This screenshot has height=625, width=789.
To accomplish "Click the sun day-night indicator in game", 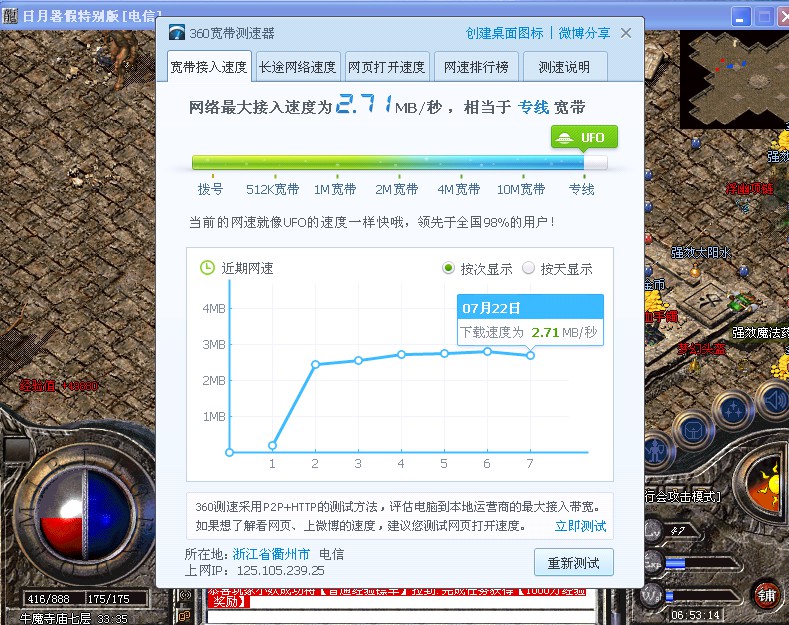I will coord(766,486).
